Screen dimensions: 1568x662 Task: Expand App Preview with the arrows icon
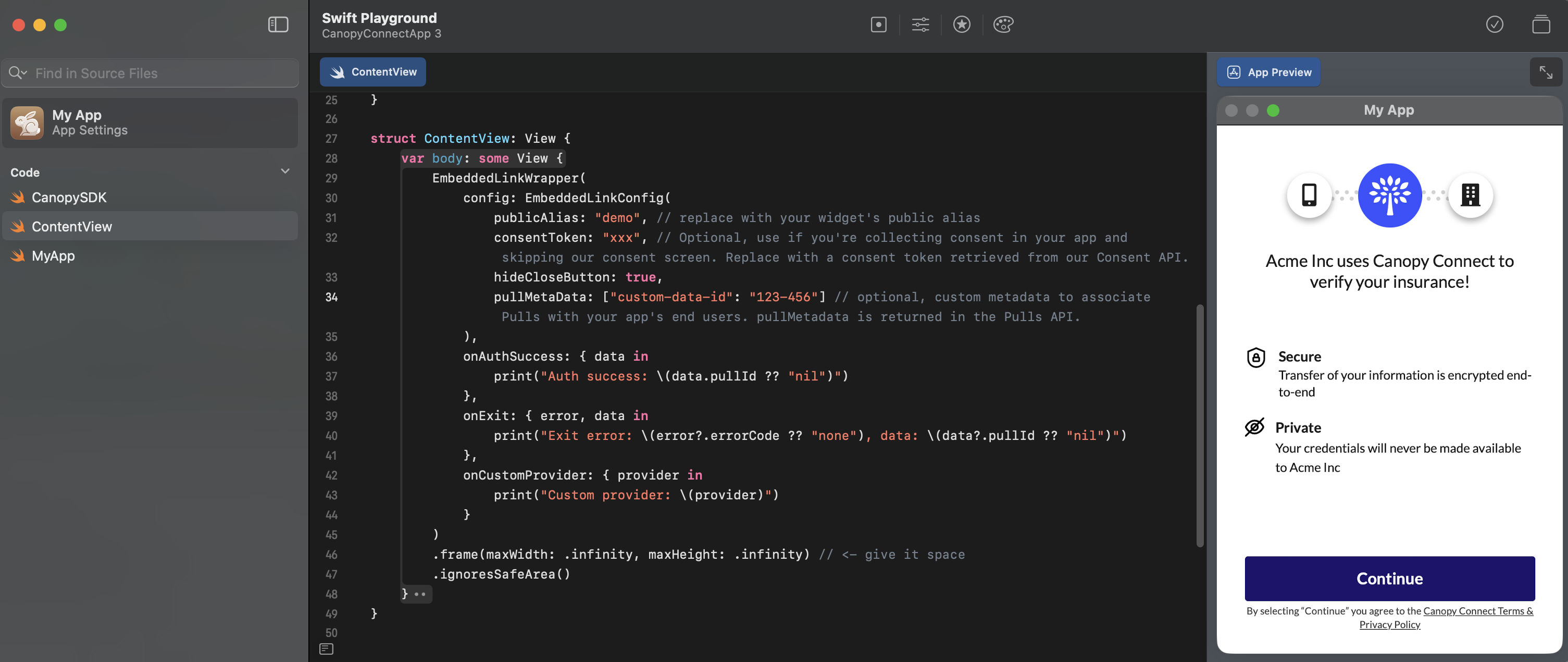point(1546,72)
